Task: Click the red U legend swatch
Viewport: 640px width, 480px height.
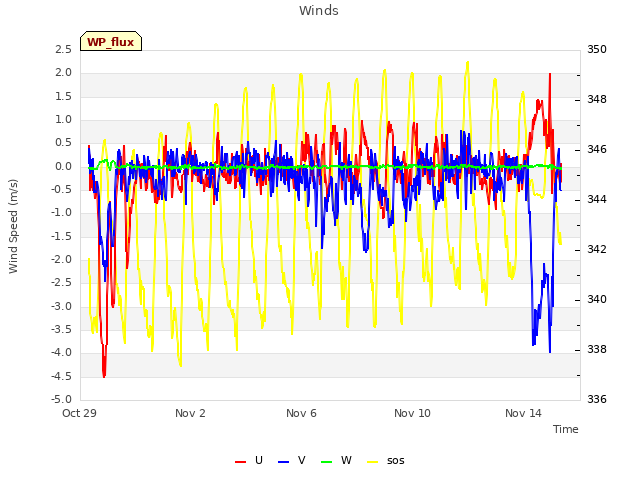Action: pyautogui.click(x=240, y=462)
